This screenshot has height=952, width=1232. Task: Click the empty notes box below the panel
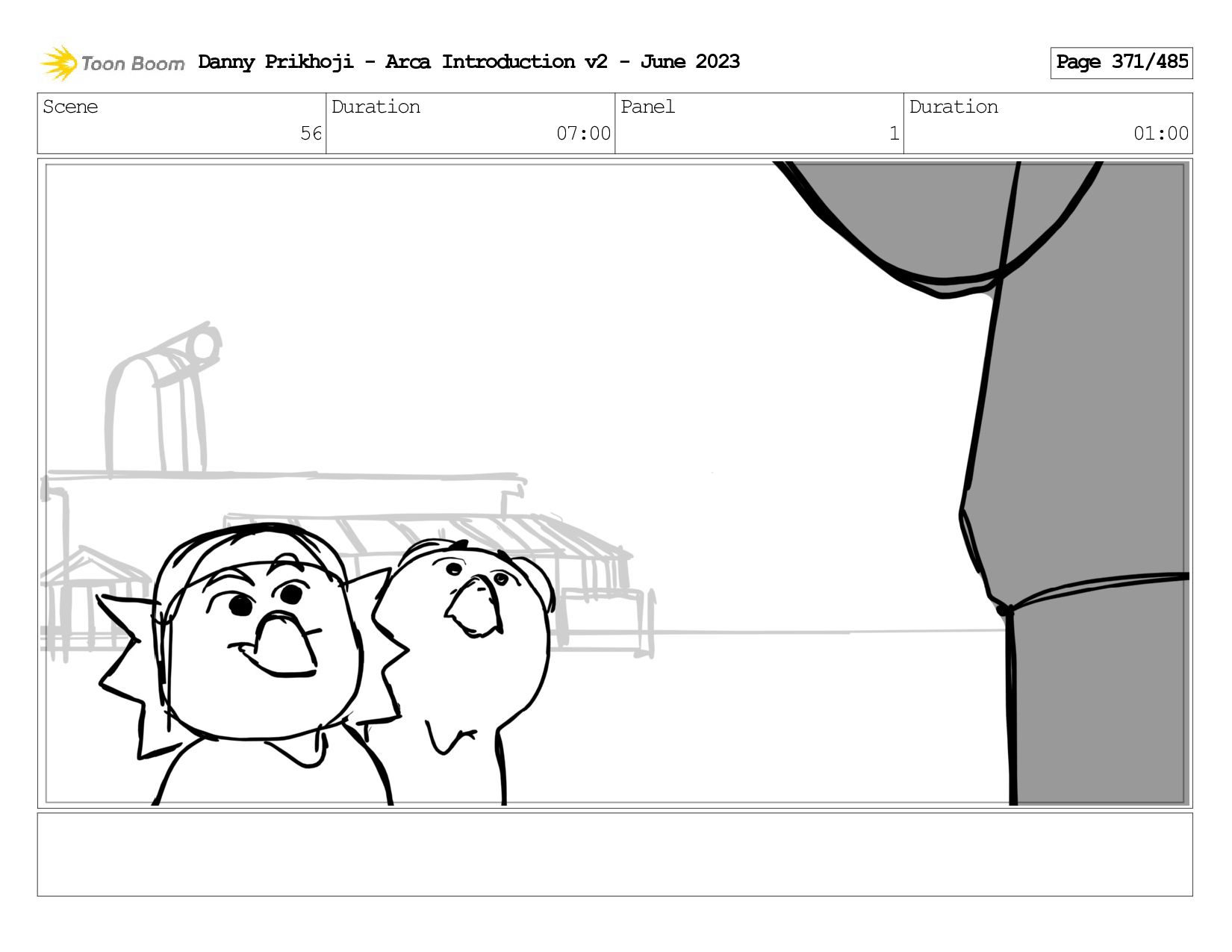tap(615, 854)
